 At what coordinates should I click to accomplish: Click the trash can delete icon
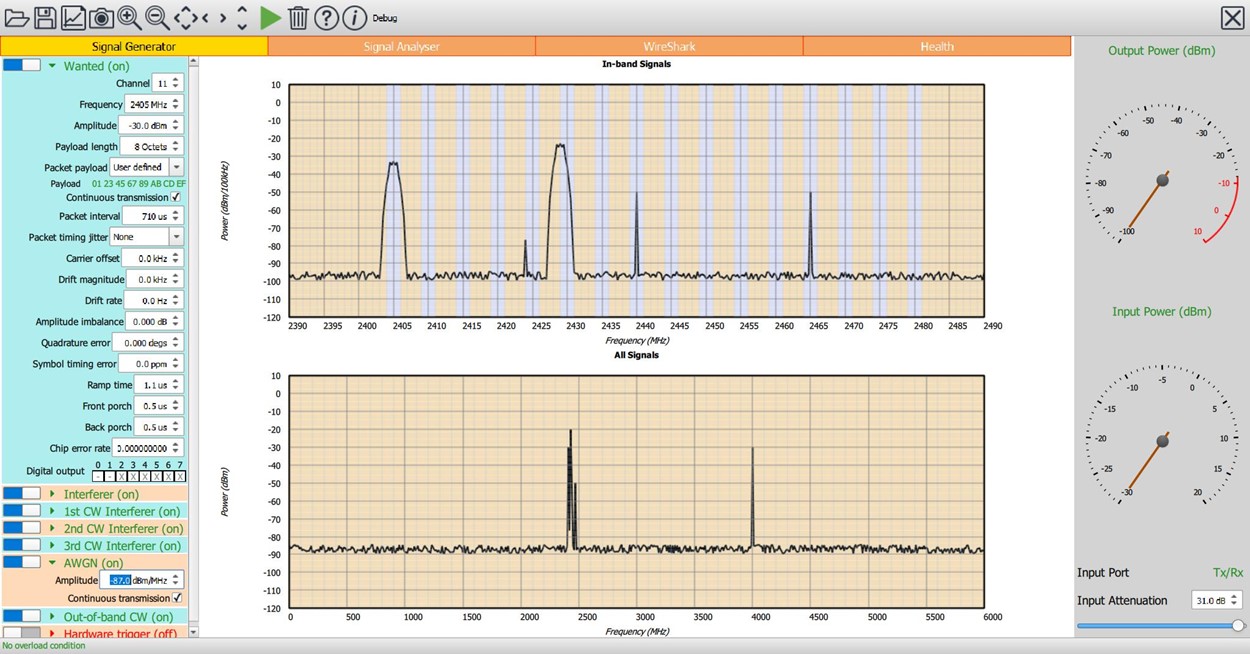pos(298,17)
